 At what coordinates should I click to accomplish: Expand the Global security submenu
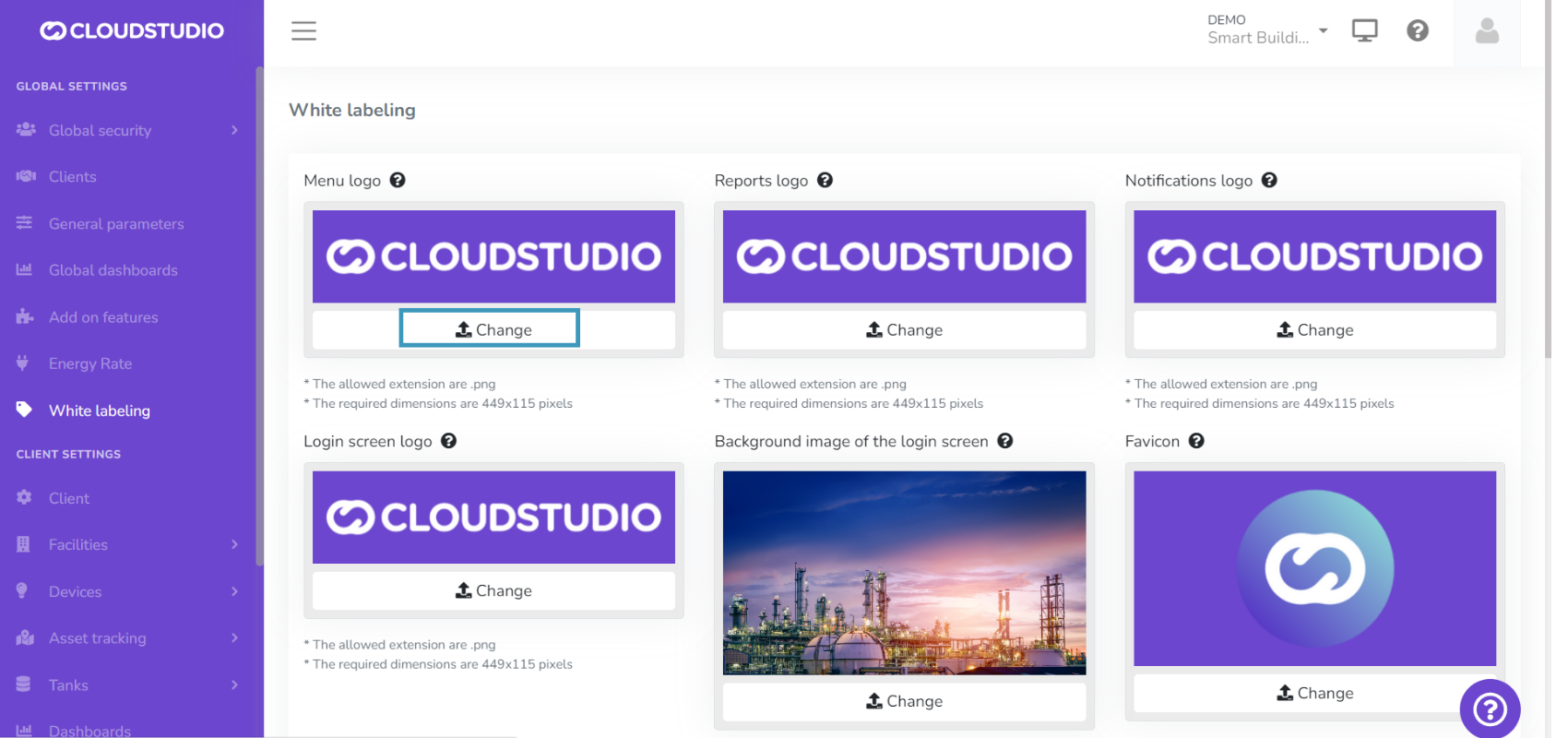[x=129, y=130]
